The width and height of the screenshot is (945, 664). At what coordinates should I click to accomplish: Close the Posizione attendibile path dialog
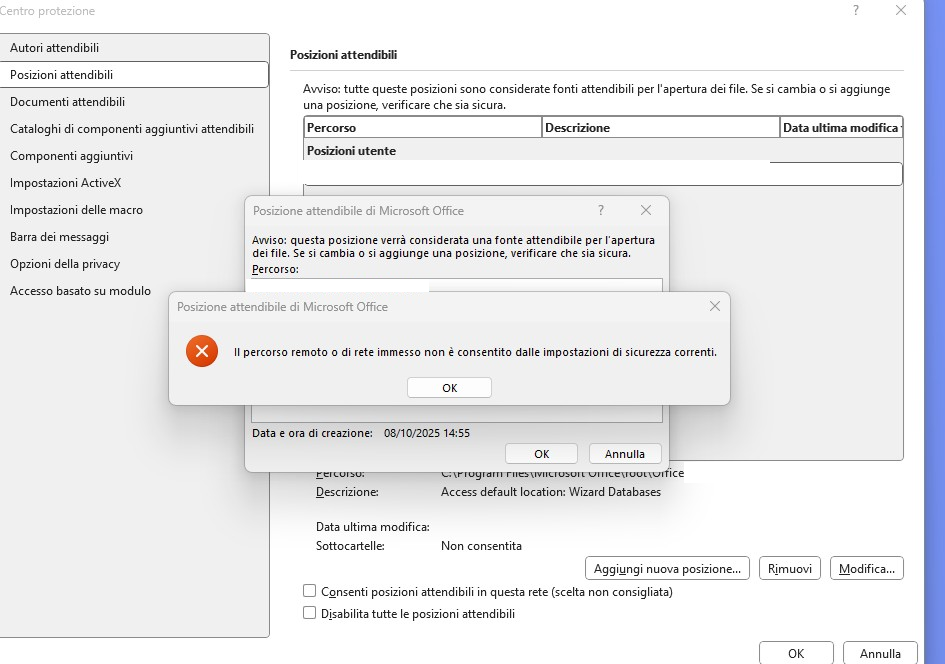[x=645, y=210]
